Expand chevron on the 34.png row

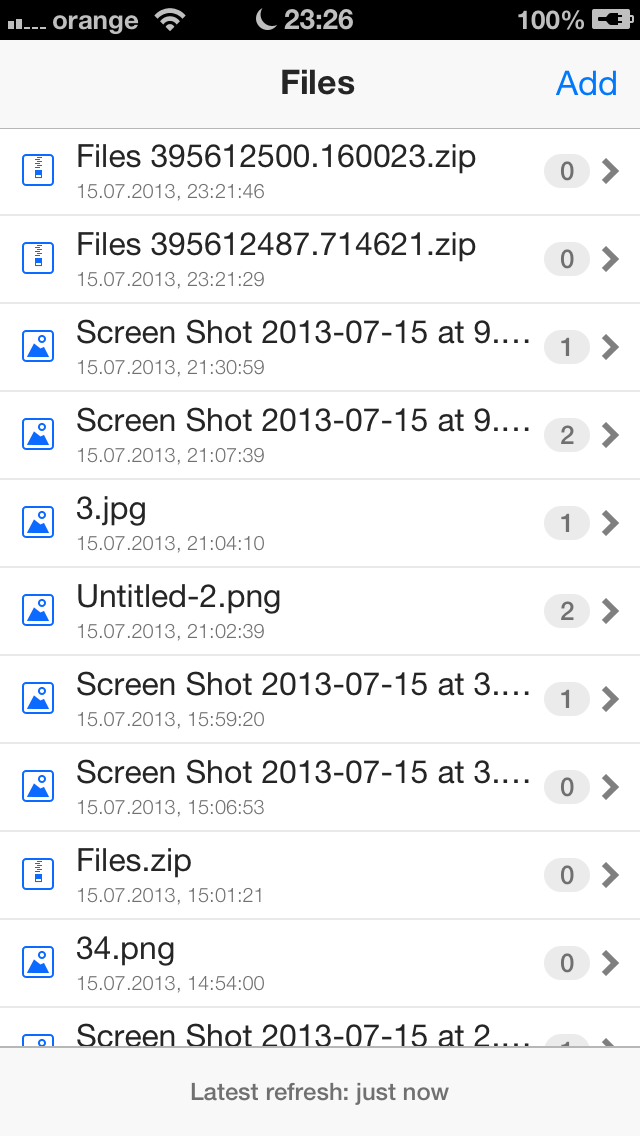point(610,963)
